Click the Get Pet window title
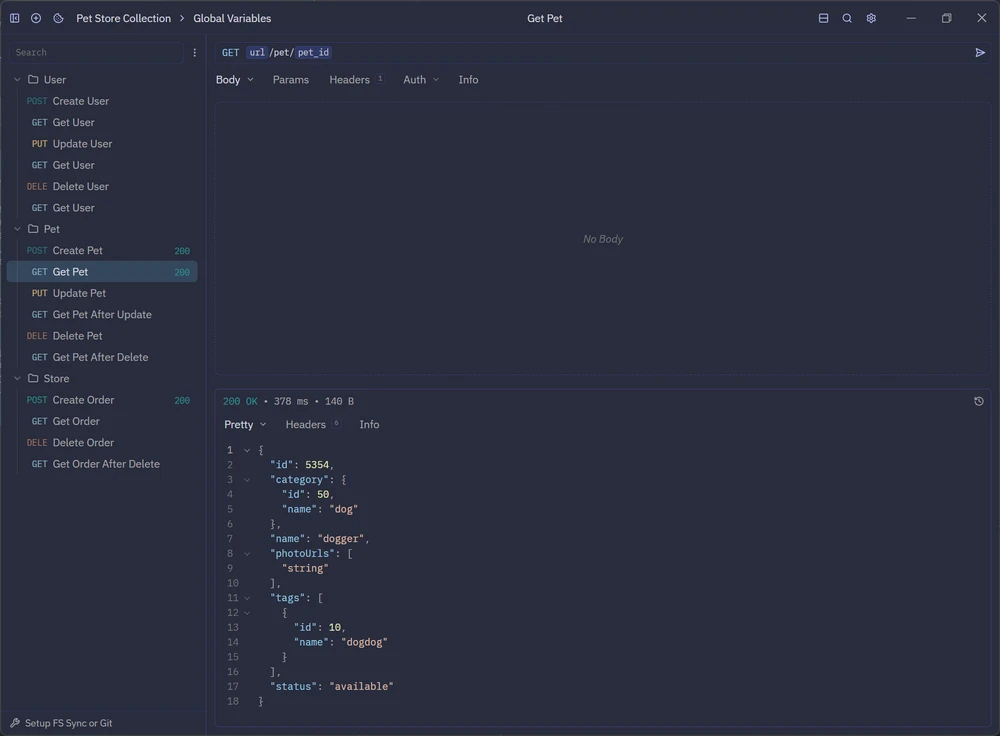Viewport: 1000px width, 736px height. coord(545,18)
